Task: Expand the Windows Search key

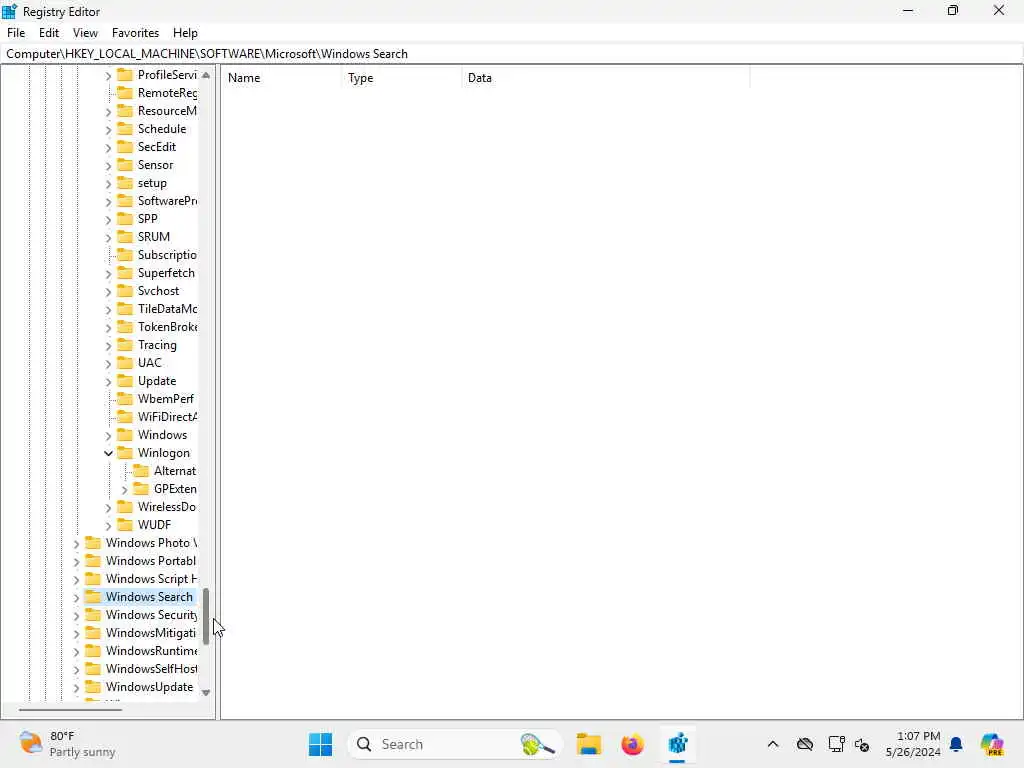Action: coord(76,598)
